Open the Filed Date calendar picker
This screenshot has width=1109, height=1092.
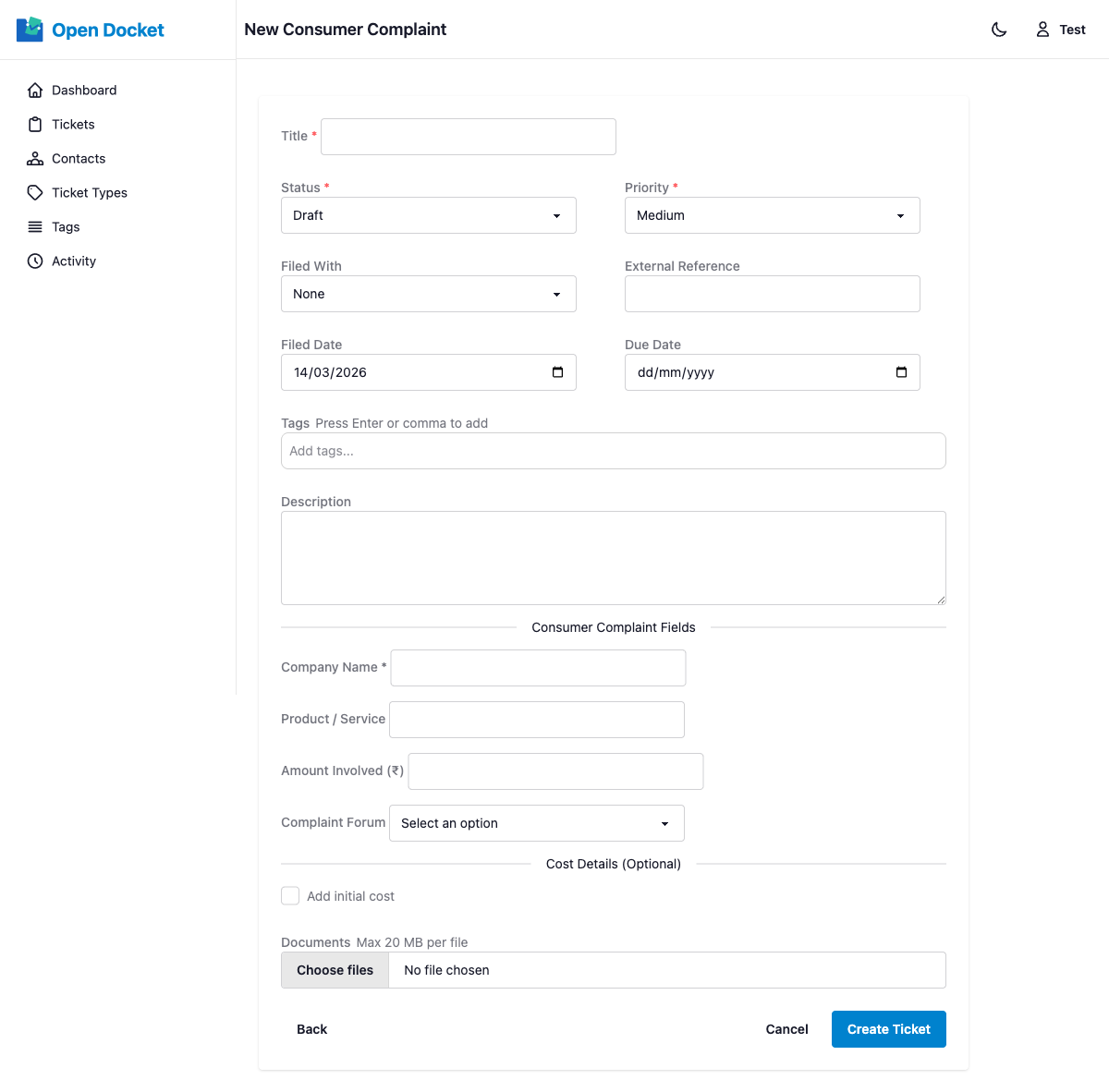tap(557, 371)
